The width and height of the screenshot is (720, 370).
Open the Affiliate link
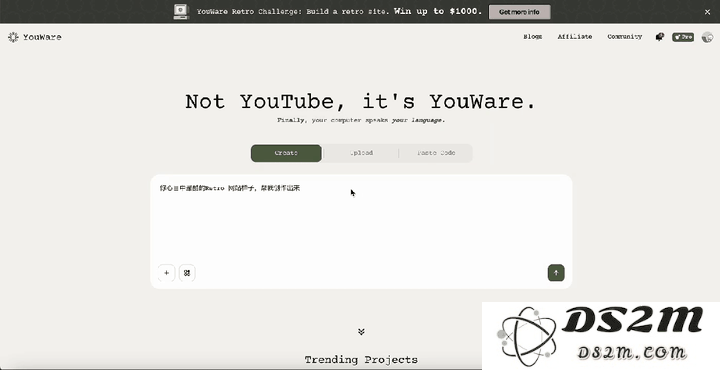(x=574, y=37)
